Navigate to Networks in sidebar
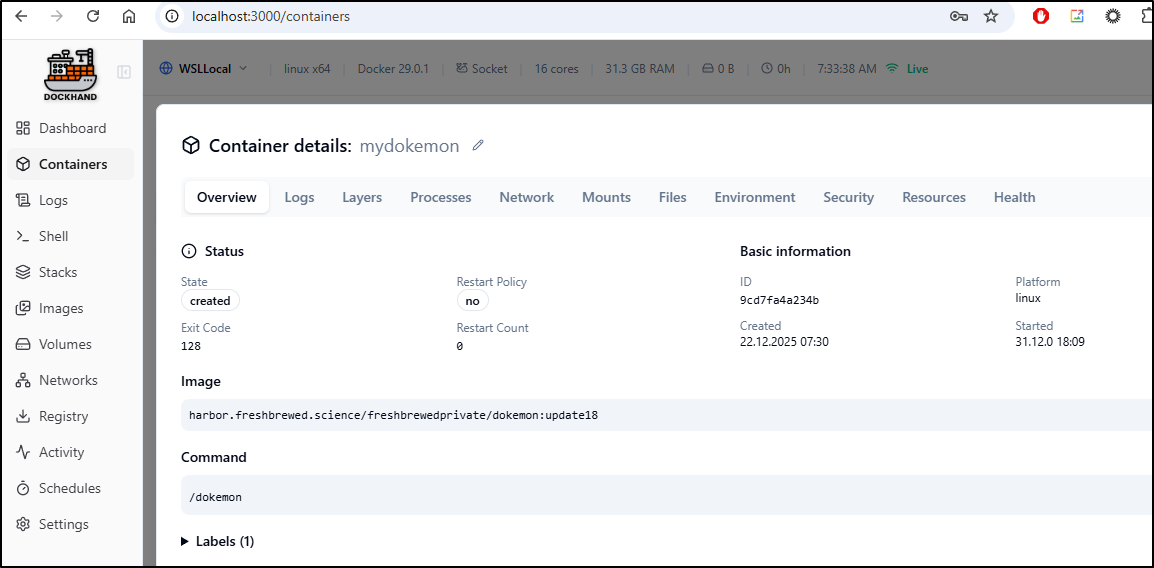Screen dimensions: 1154x568 (67, 380)
